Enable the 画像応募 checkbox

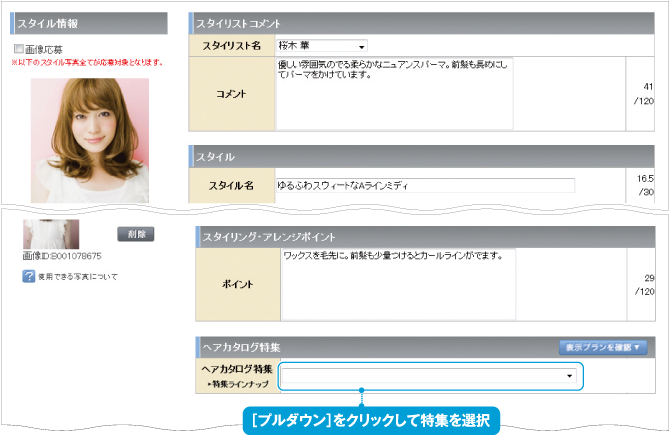18,48
